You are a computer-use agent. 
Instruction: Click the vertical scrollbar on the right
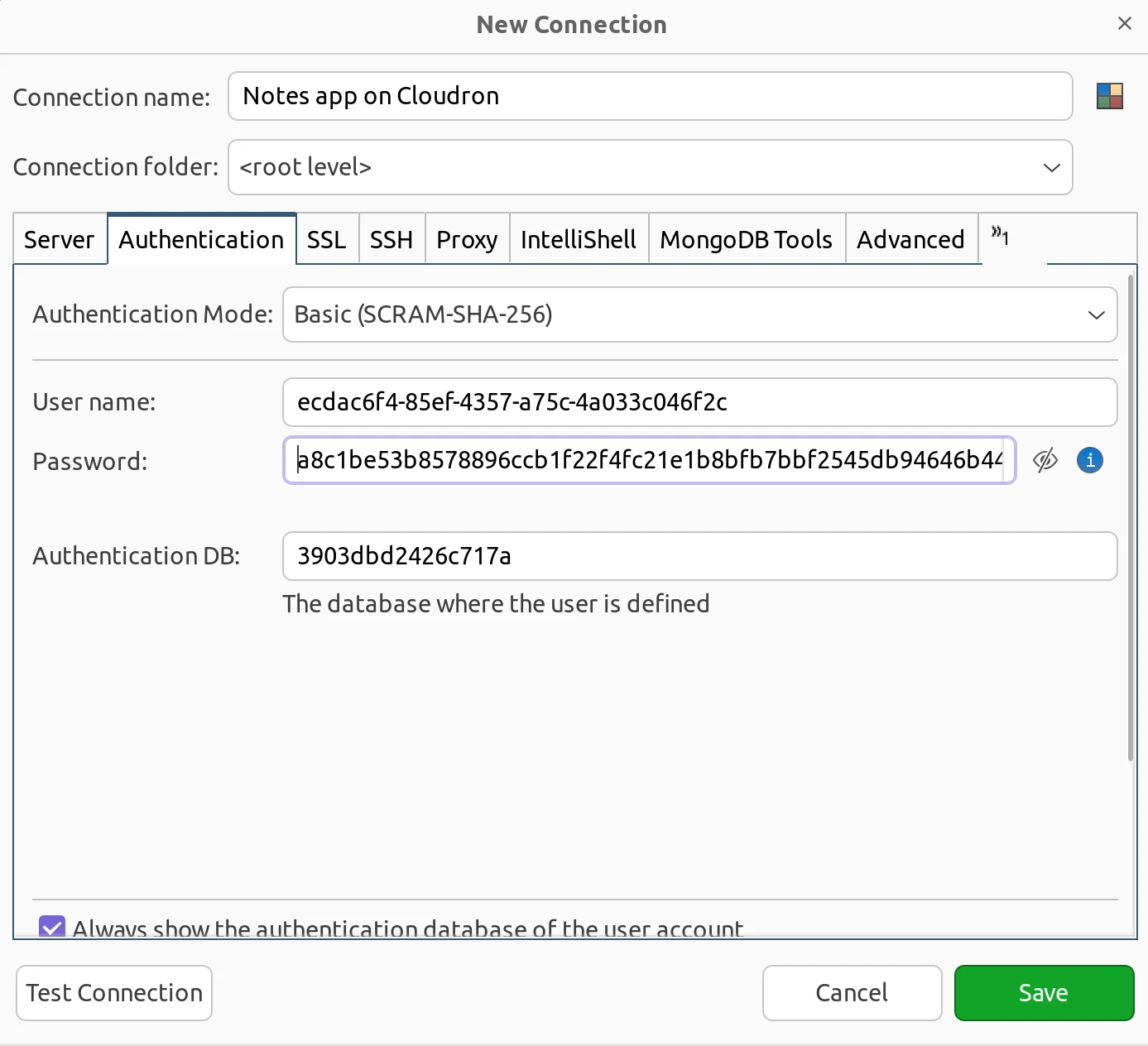coord(1129,513)
